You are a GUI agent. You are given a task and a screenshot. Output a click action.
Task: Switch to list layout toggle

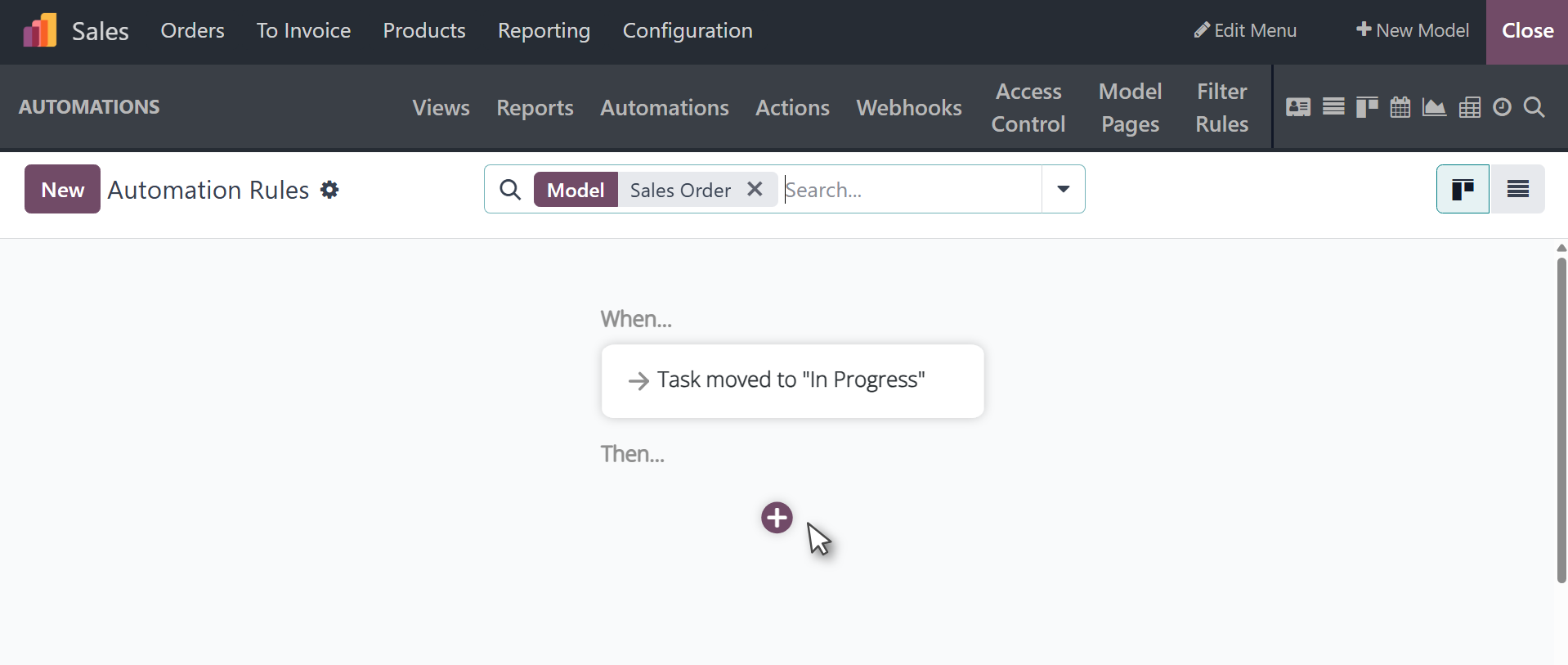[x=1517, y=190]
